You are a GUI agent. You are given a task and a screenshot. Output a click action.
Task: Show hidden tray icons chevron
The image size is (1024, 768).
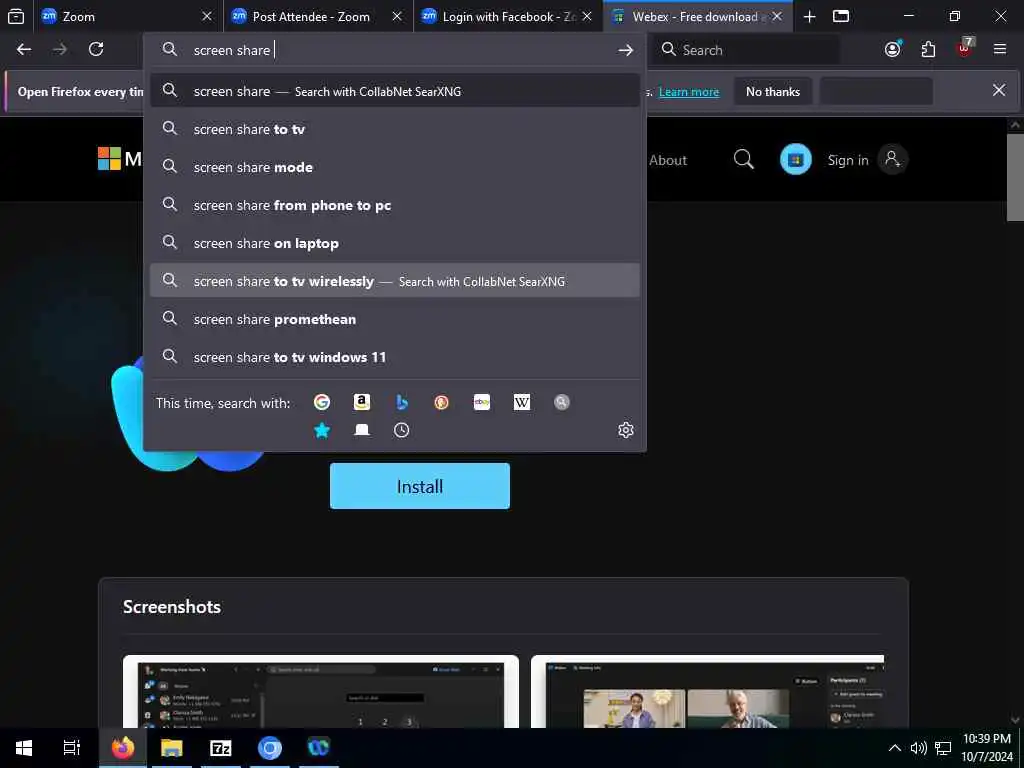tap(895, 748)
